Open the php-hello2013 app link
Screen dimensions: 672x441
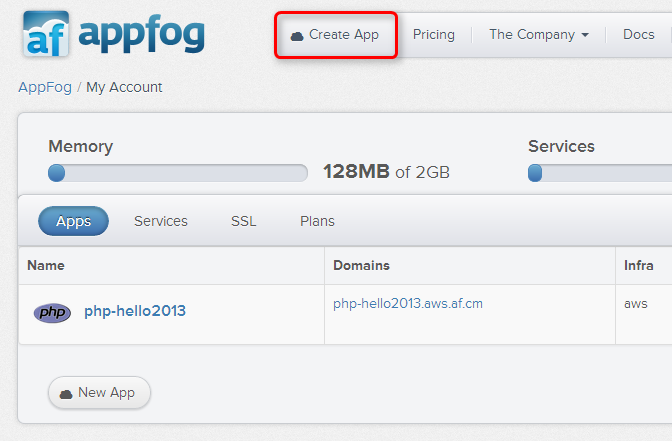[x=135, y=311]
